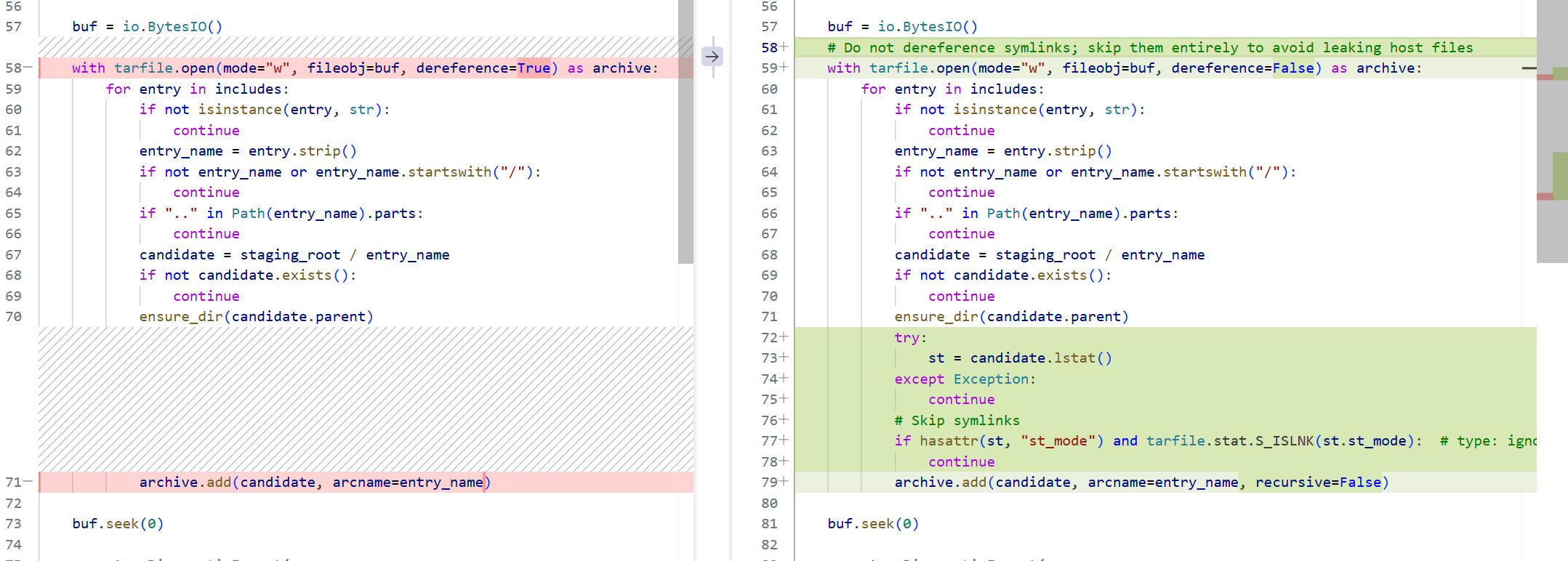
Task: Click 'ensure_dir(candidate.parent)' in right pane
Action: coord(1012,317)
